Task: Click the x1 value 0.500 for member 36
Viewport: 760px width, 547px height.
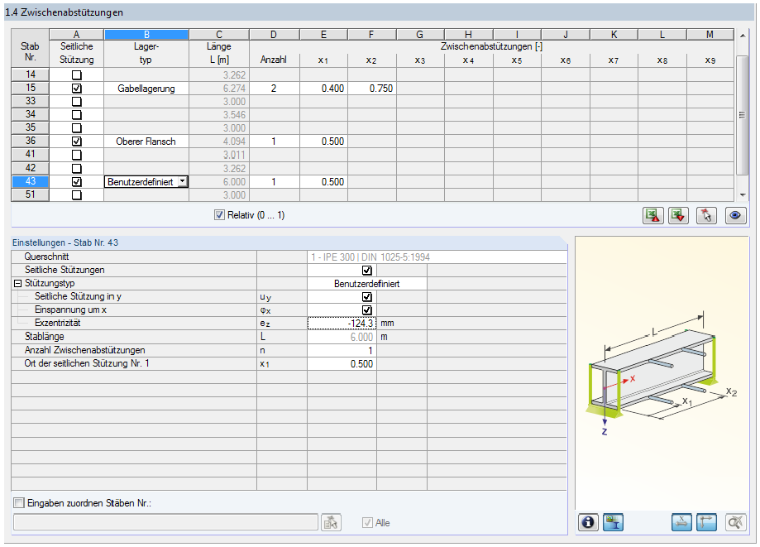Action: coord(323,141)
